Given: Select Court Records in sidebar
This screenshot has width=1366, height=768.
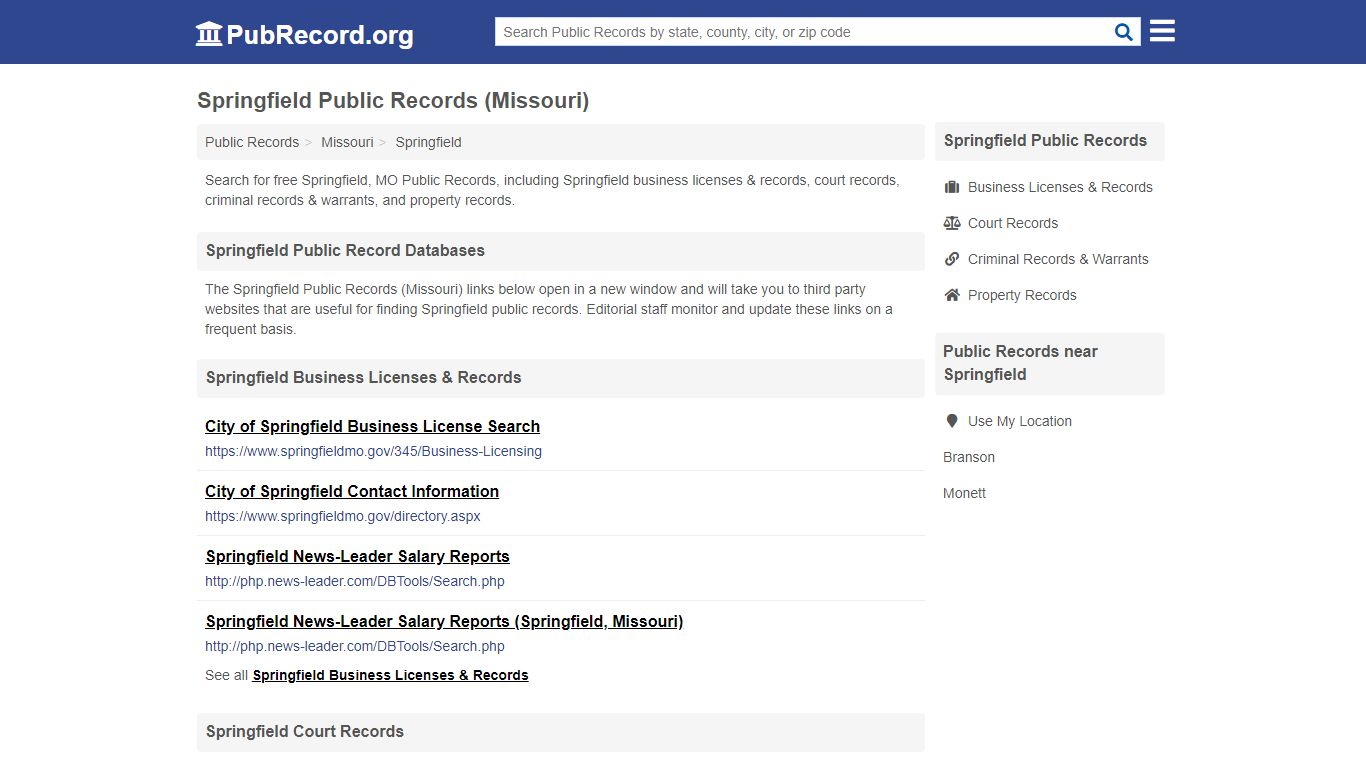Looking at the screenshot, I should click(1013, 223).
